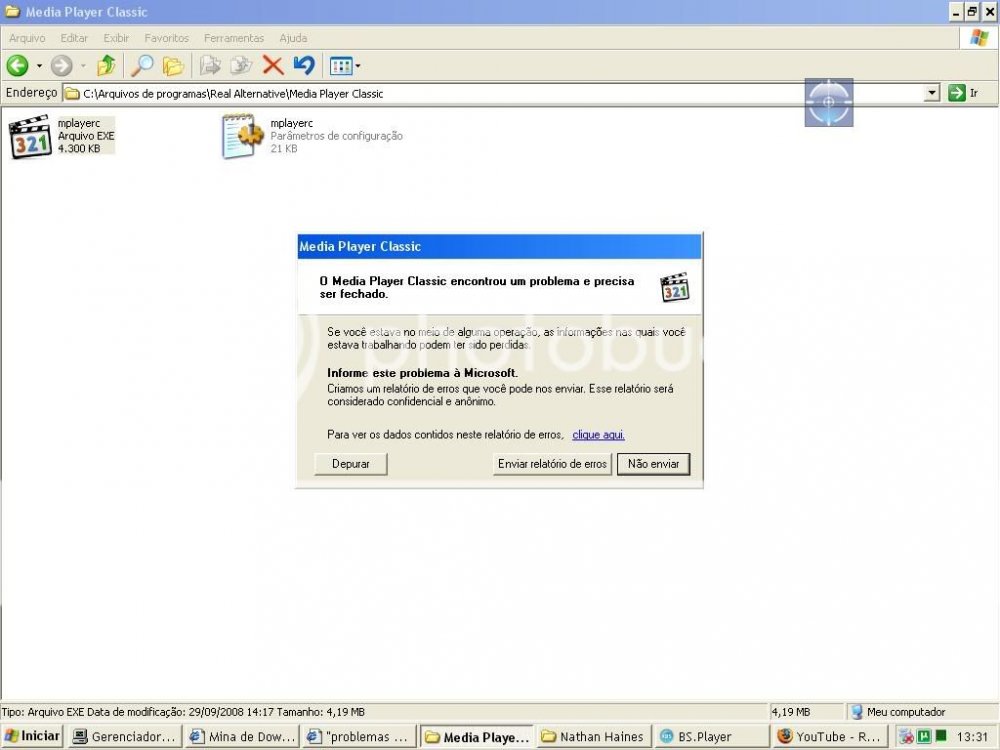Click the blue Undo arrow icon
Viewport: 1000px width, 750px height.
pyautogui.click(x=304, y=66)
